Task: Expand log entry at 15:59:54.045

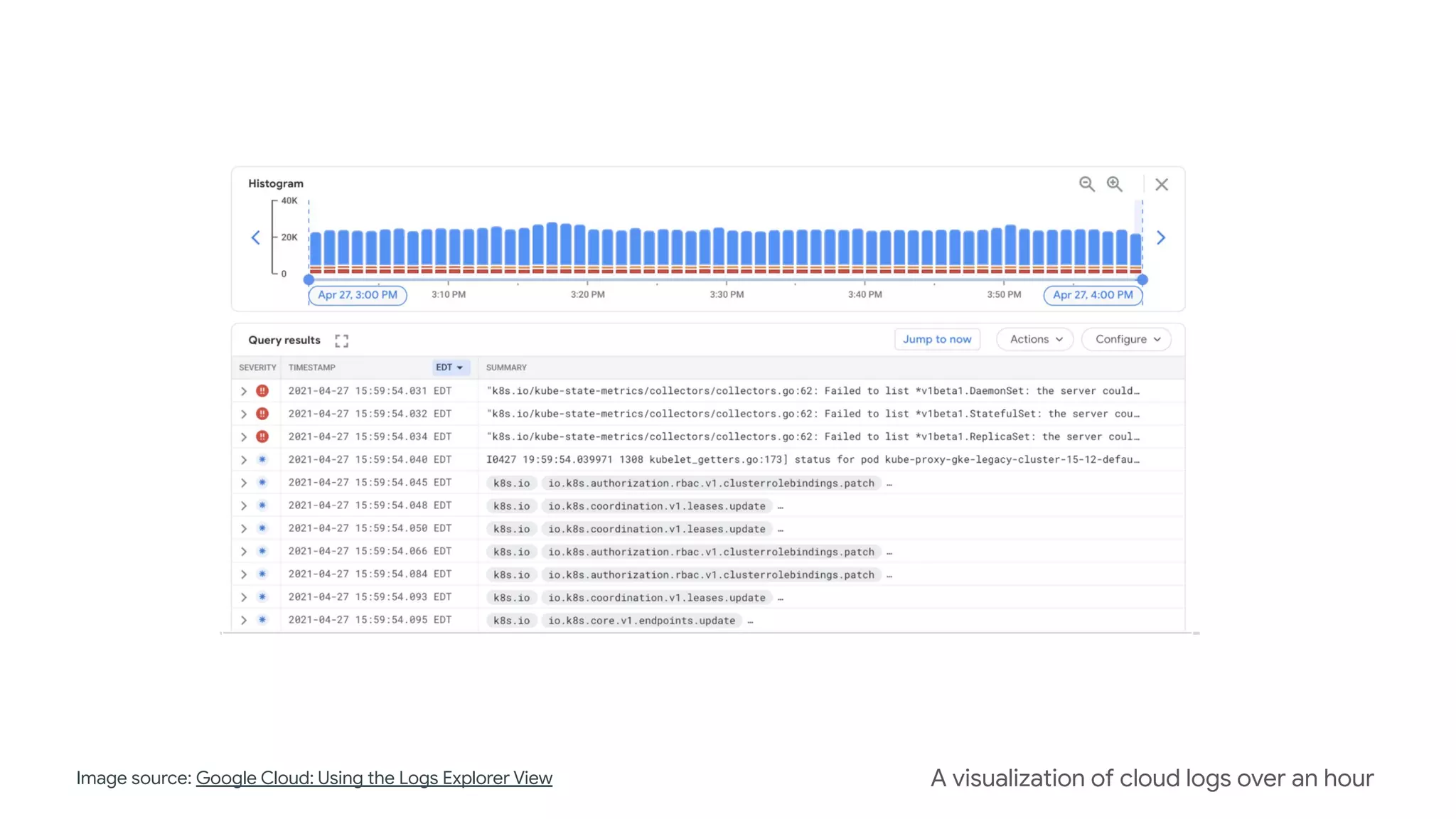Action: pyautogui.click(x=244, y=483)
